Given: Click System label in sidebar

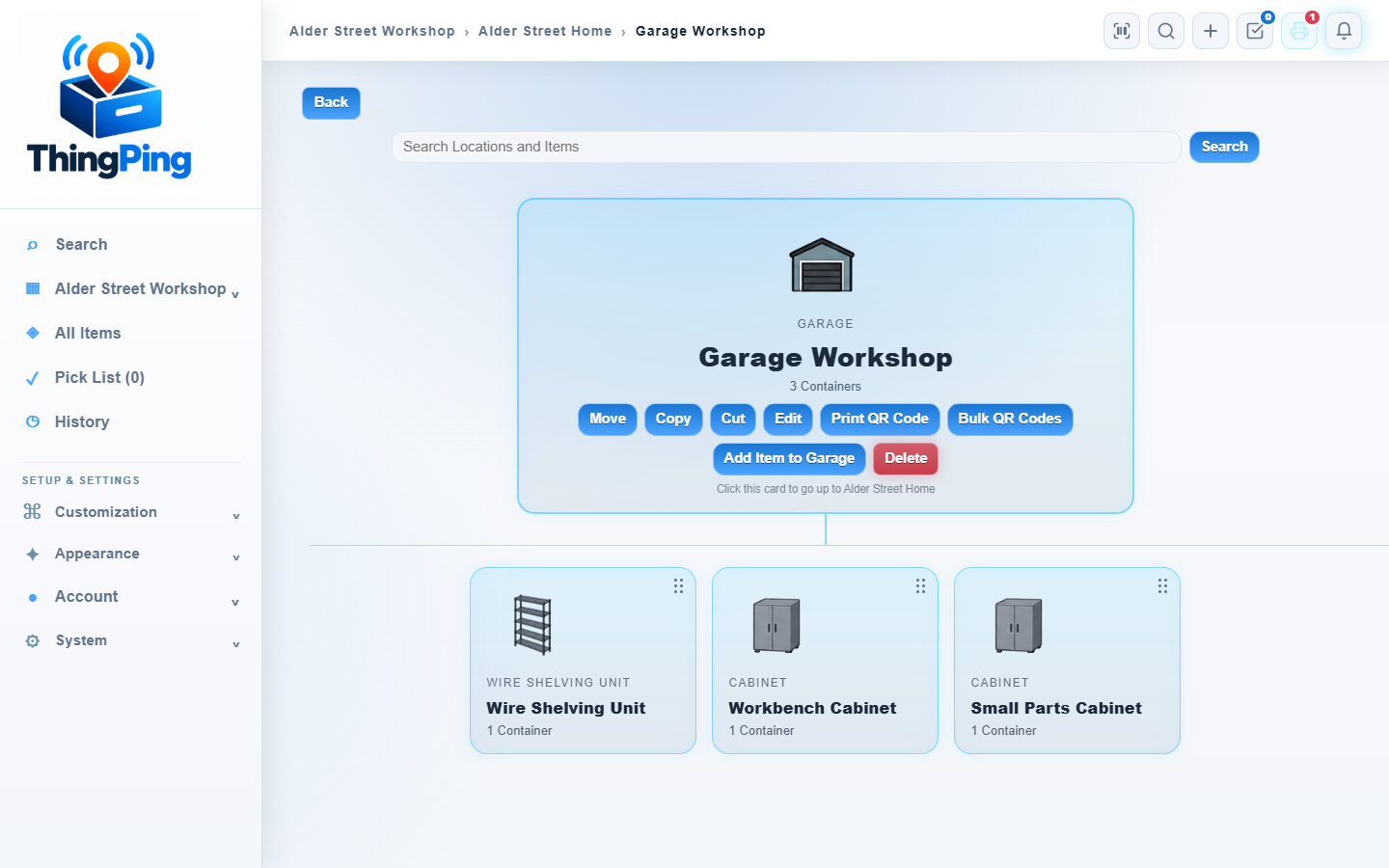Looking at the screenshot, I should [81, 640].
